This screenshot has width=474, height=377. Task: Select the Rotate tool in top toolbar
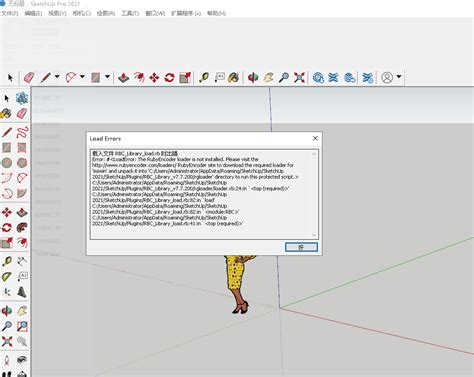[x=169, y=78]
